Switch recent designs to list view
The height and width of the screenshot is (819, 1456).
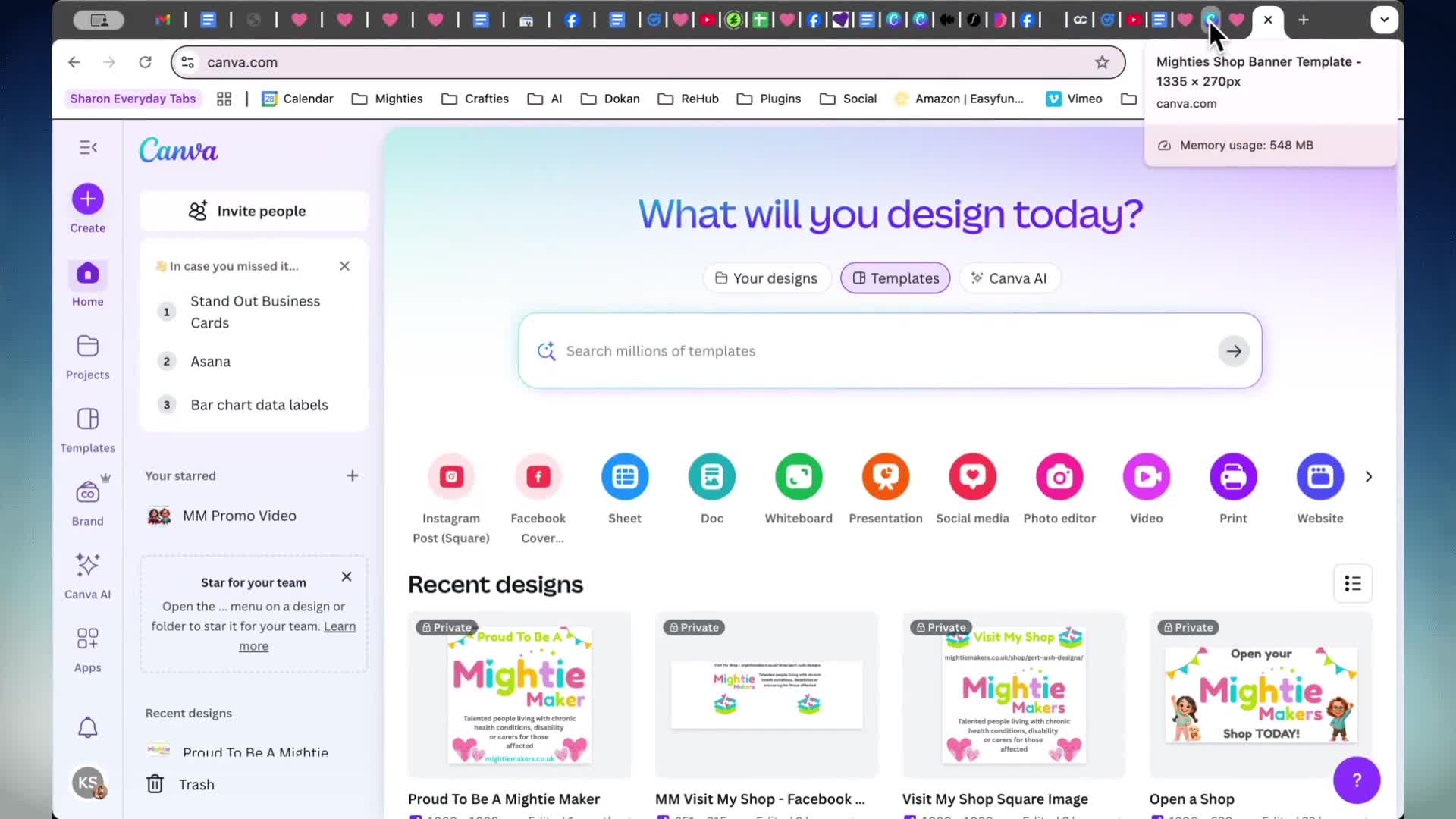click(x=1353, y=584)
